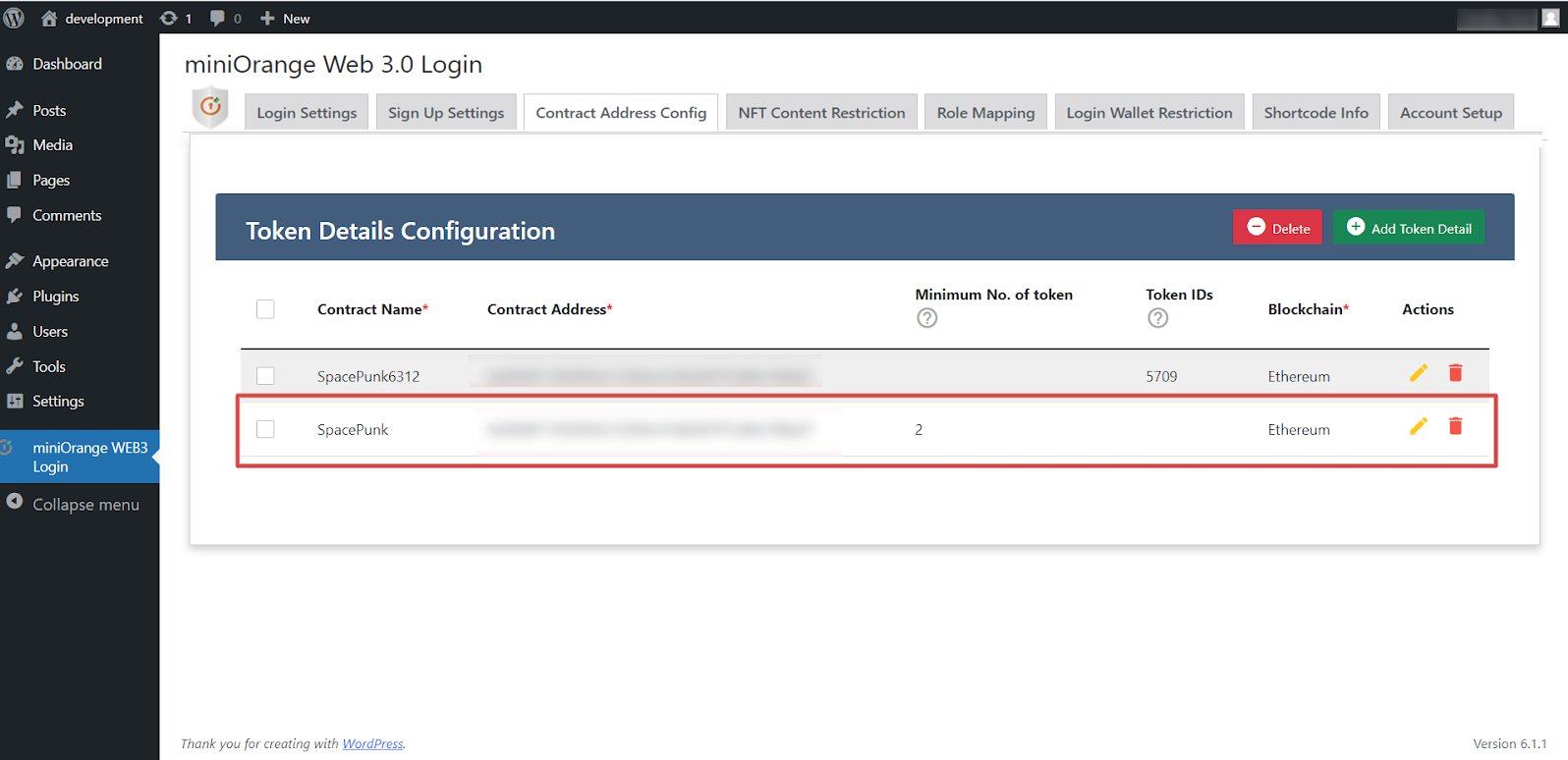The height and width of the screenshot is (760, 1568).
Task: Check the SpacePunk6312 row checkbox
Action: tap(265, 376)
